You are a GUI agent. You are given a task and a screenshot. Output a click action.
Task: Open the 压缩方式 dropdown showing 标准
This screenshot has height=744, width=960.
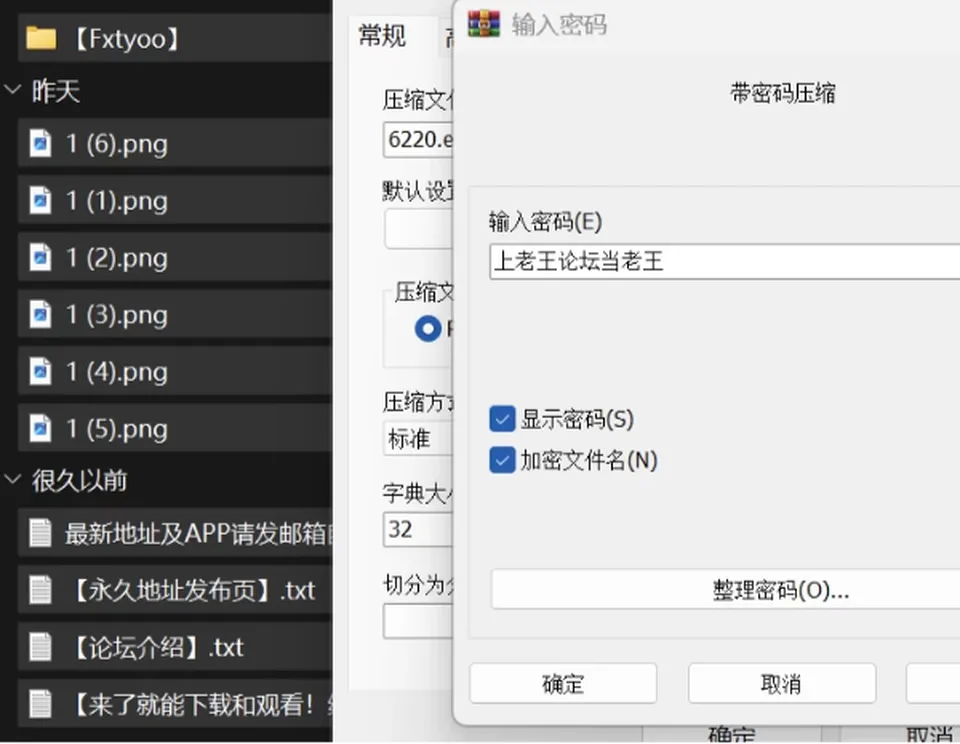tap(418, 439)
